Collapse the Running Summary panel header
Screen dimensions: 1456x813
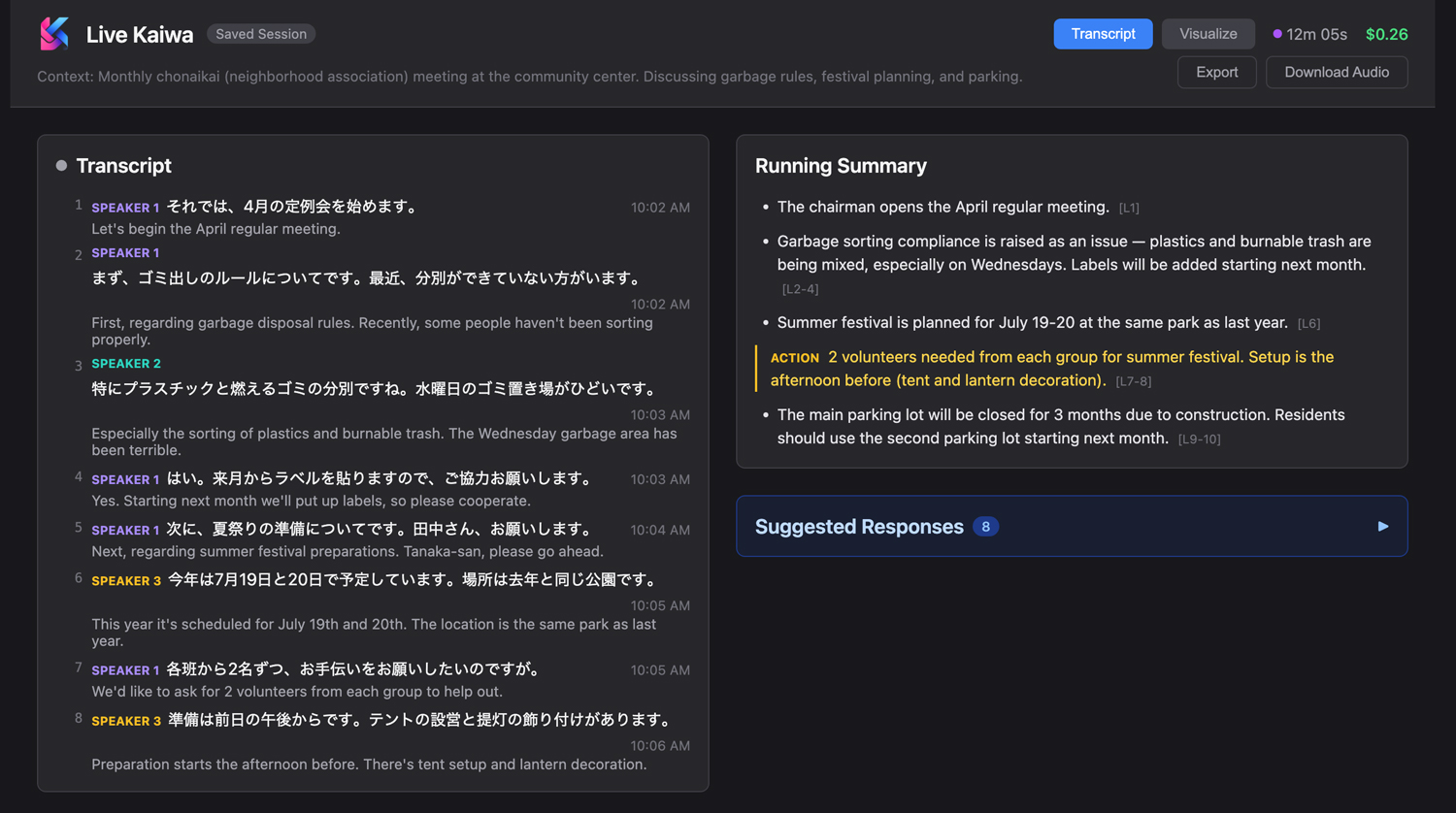841,165
